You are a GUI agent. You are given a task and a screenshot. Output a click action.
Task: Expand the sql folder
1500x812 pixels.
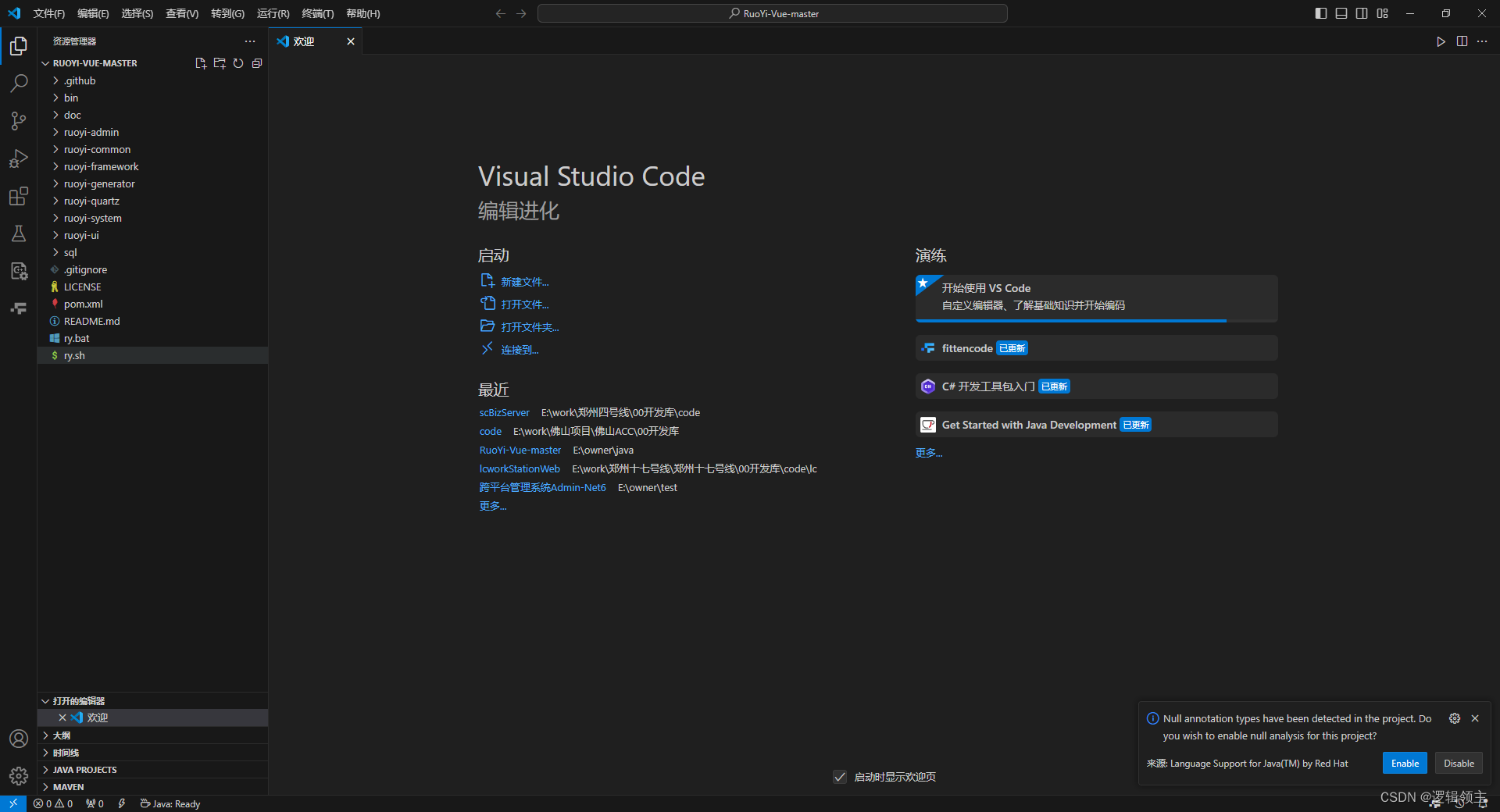[x=153, y=252]
